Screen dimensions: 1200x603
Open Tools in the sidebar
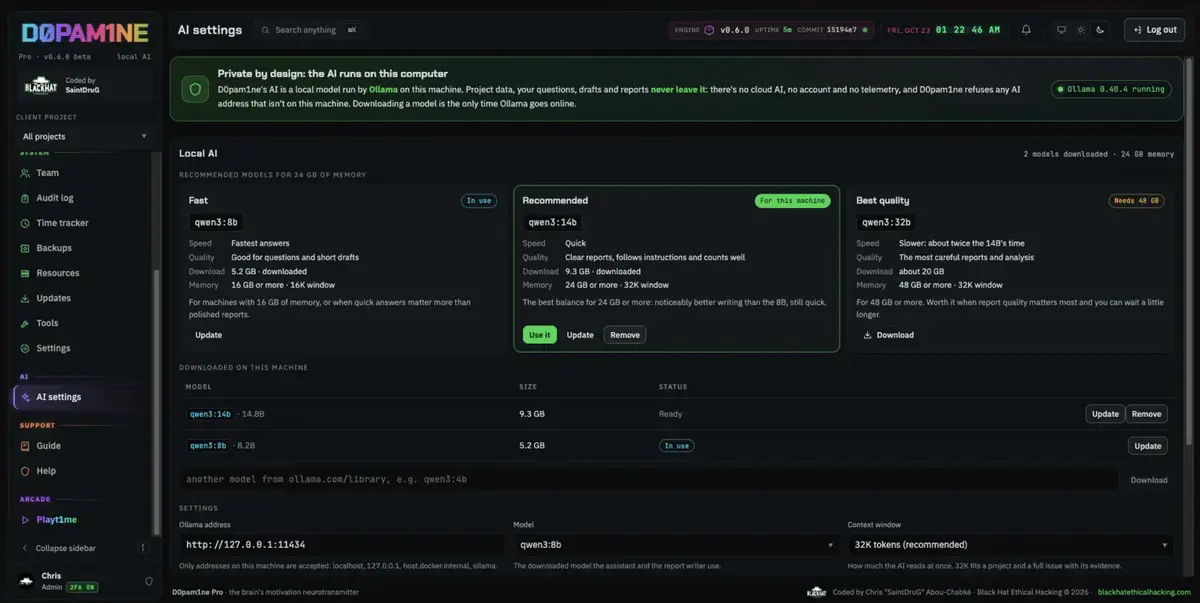(x=81, y=323)
